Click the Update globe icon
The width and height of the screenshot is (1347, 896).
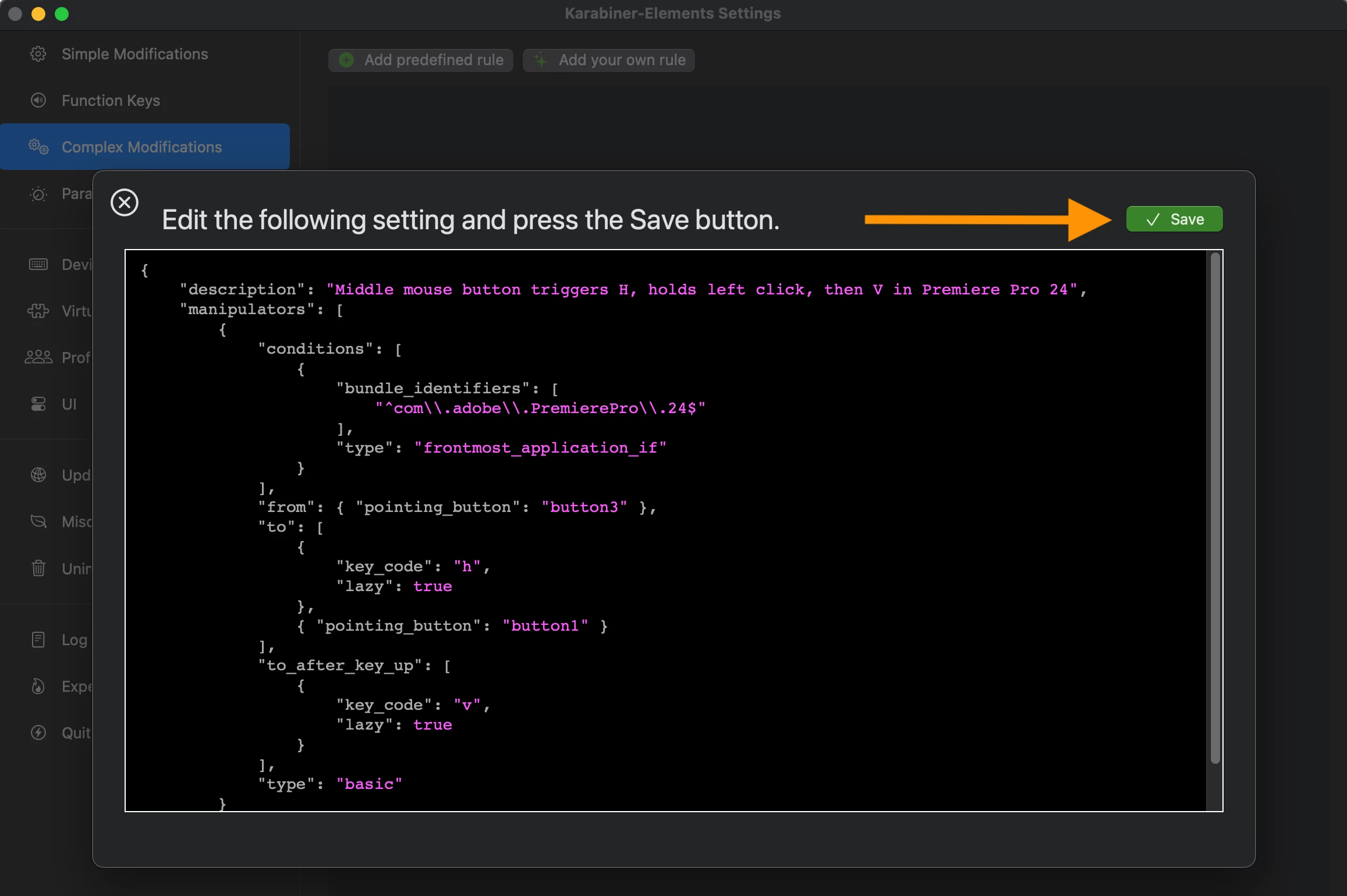[38, 475]
